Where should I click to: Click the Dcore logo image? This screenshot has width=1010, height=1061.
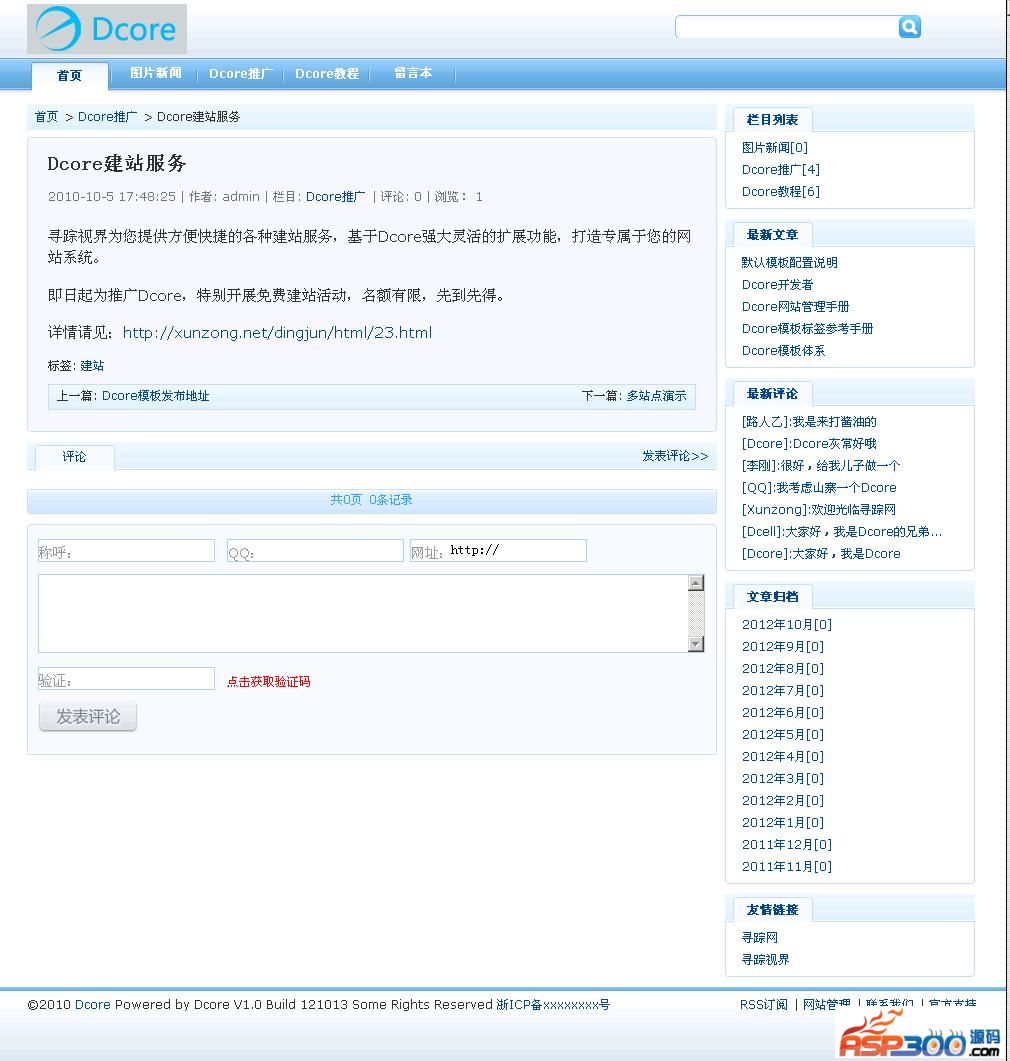107,29
